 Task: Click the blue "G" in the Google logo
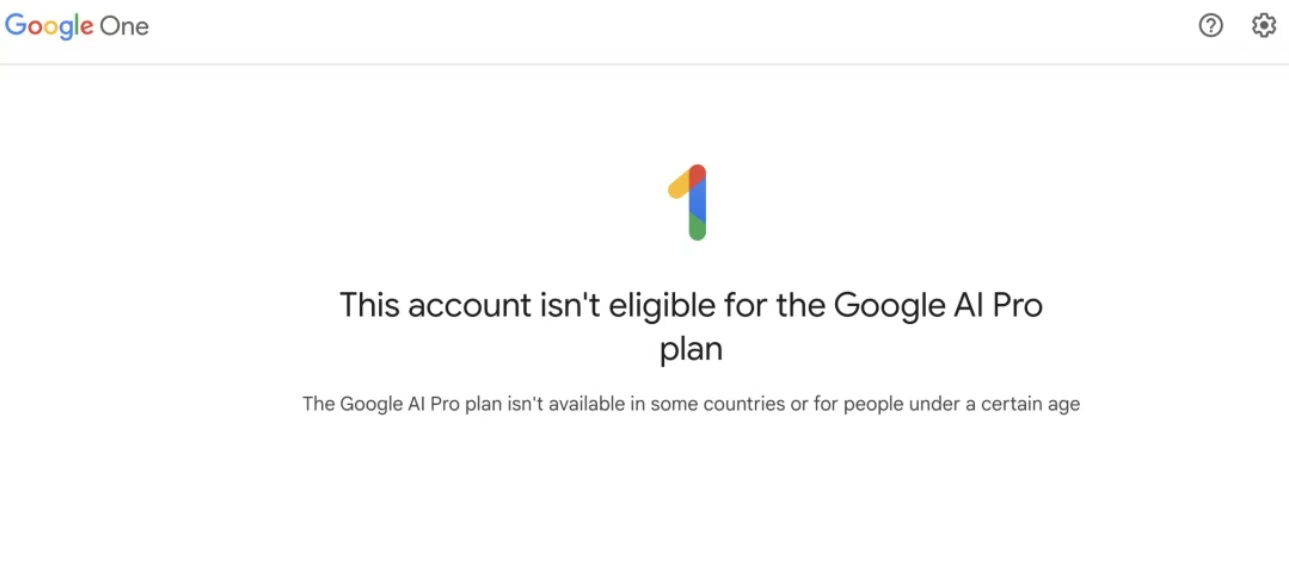coord(16,26)
